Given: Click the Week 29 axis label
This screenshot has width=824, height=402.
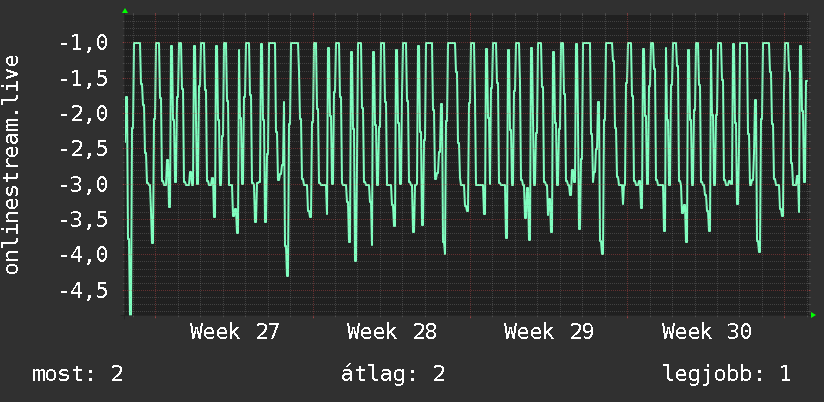Looking at the screenshot, I should point(549,332).
